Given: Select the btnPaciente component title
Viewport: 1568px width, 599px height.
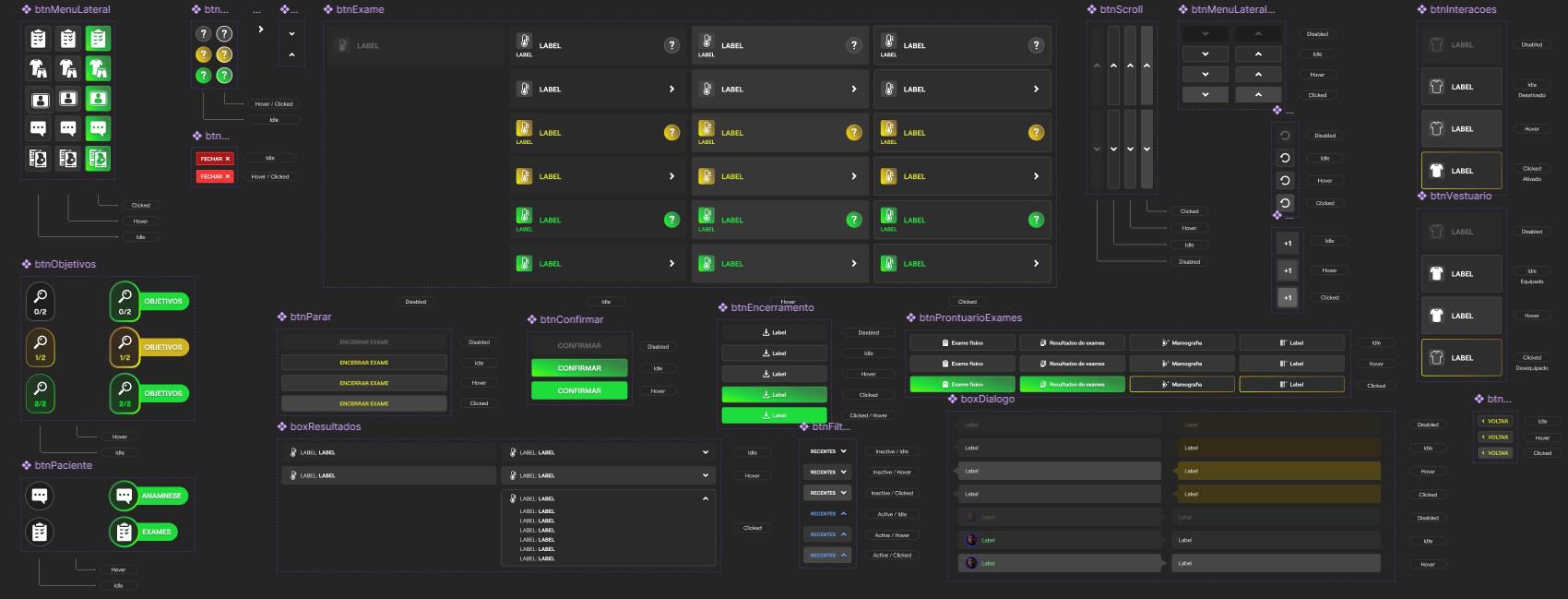Looking at the screenshot, I should [64, 465].
